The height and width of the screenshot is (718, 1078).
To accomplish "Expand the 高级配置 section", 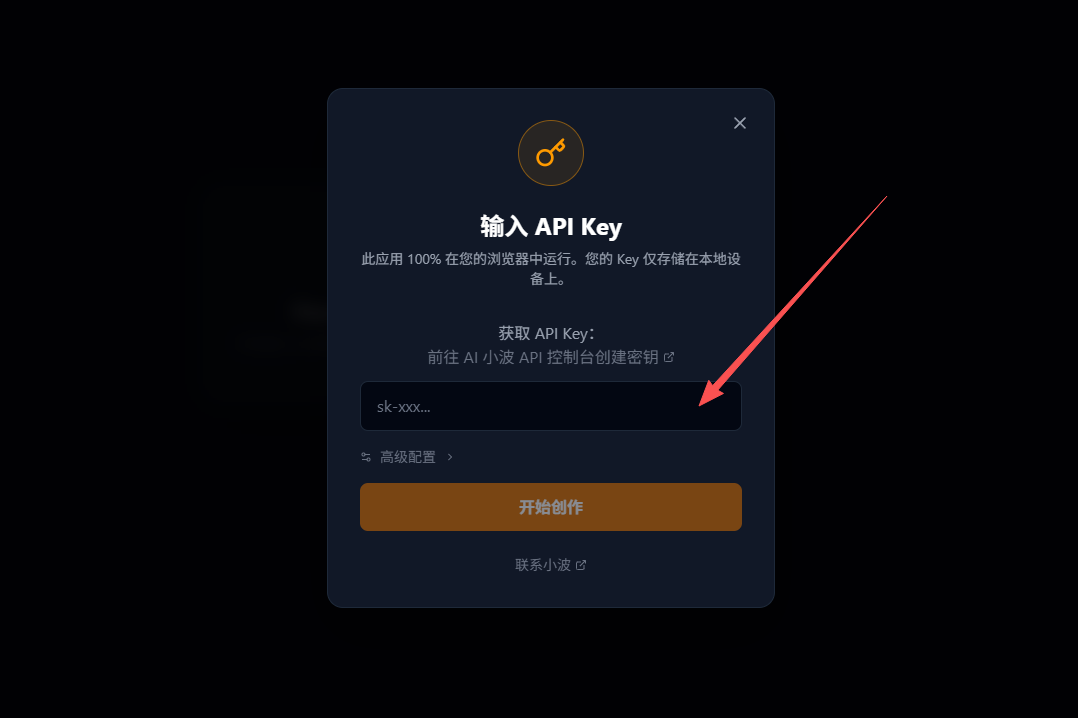I will (x=407, y=457).
